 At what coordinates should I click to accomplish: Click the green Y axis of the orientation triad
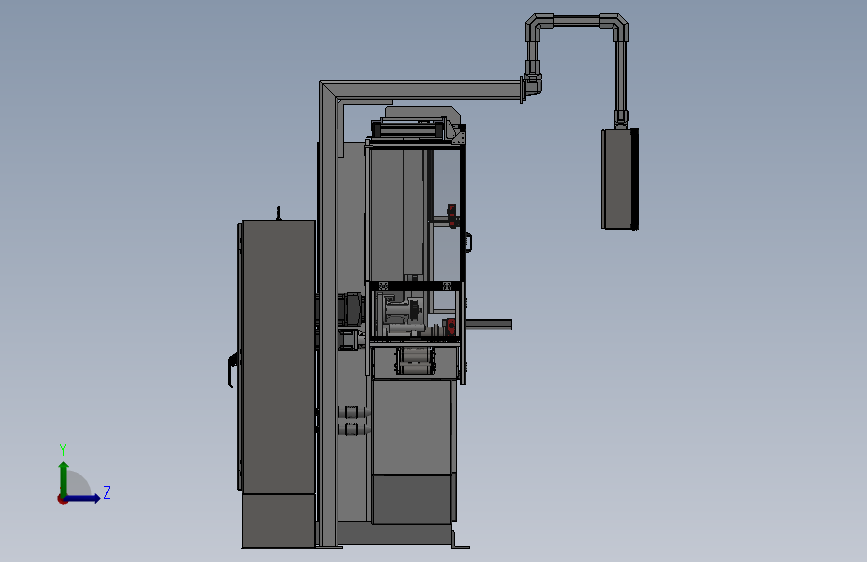click(64, 478)
